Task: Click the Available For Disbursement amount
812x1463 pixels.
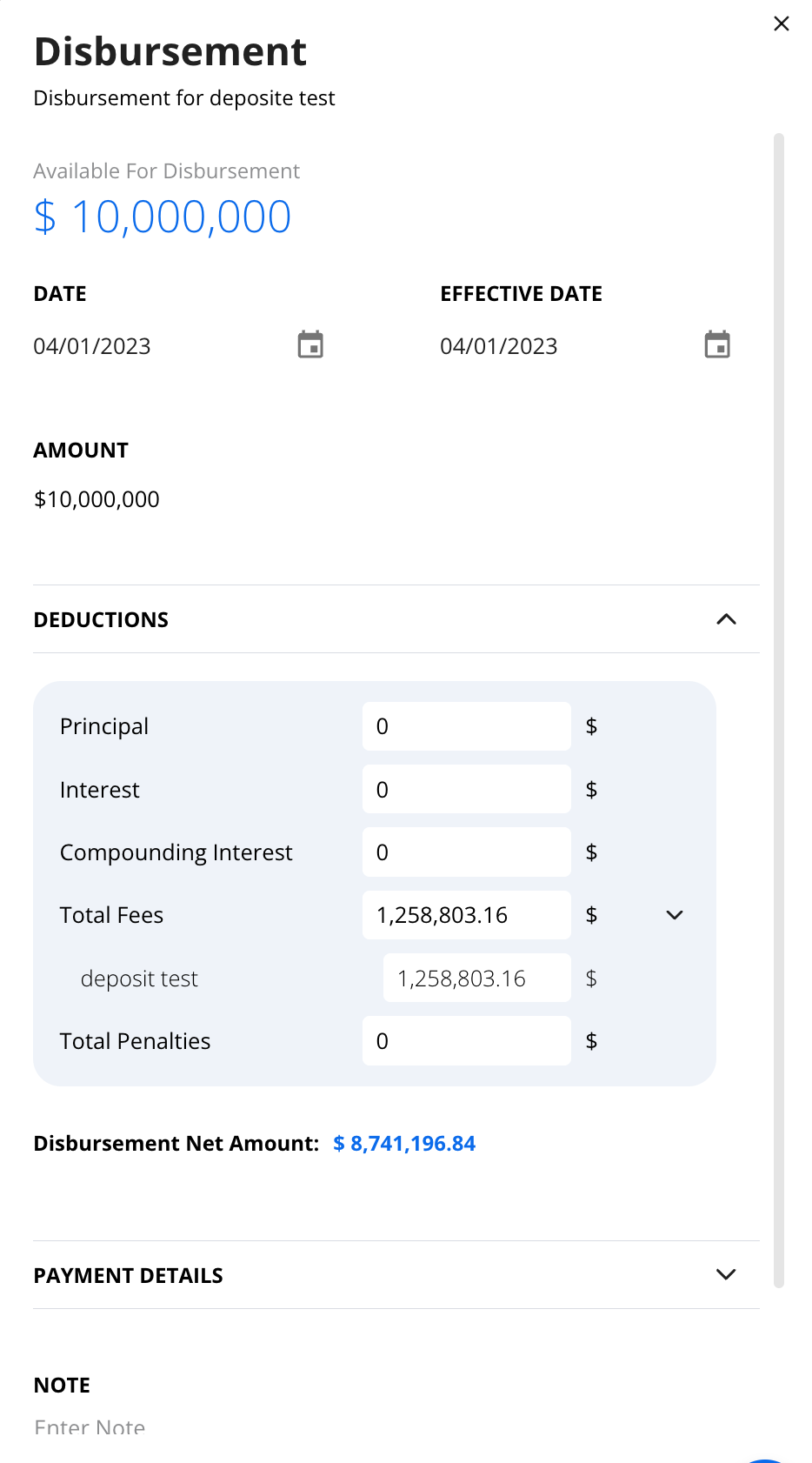Action: click(163, 217)
